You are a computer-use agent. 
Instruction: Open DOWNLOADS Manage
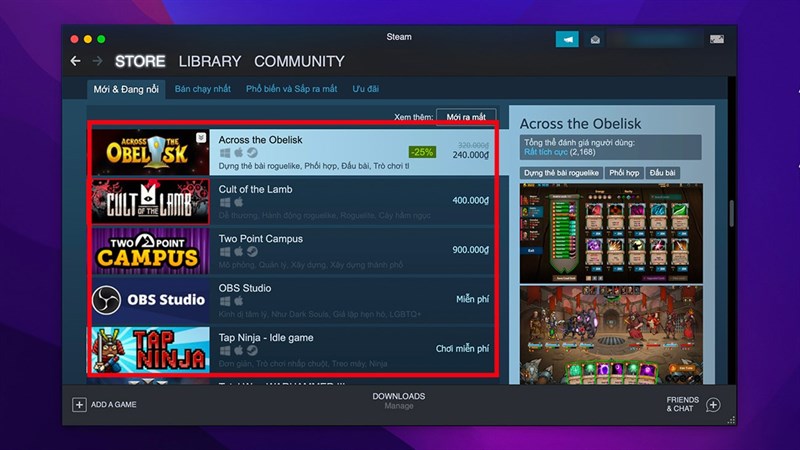point(398,401)
